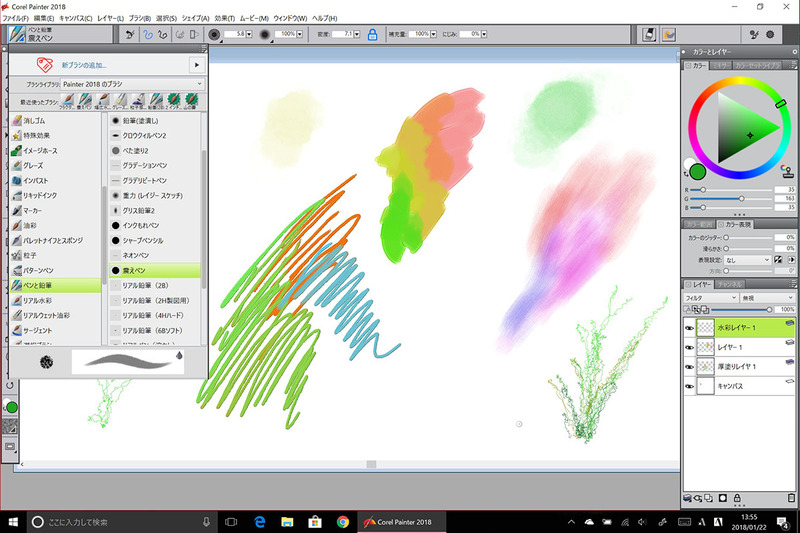Select the リアル水彩 brush category
Image resolution: width=800 pixels, height=533 pixels.
(x=55, y=300)
